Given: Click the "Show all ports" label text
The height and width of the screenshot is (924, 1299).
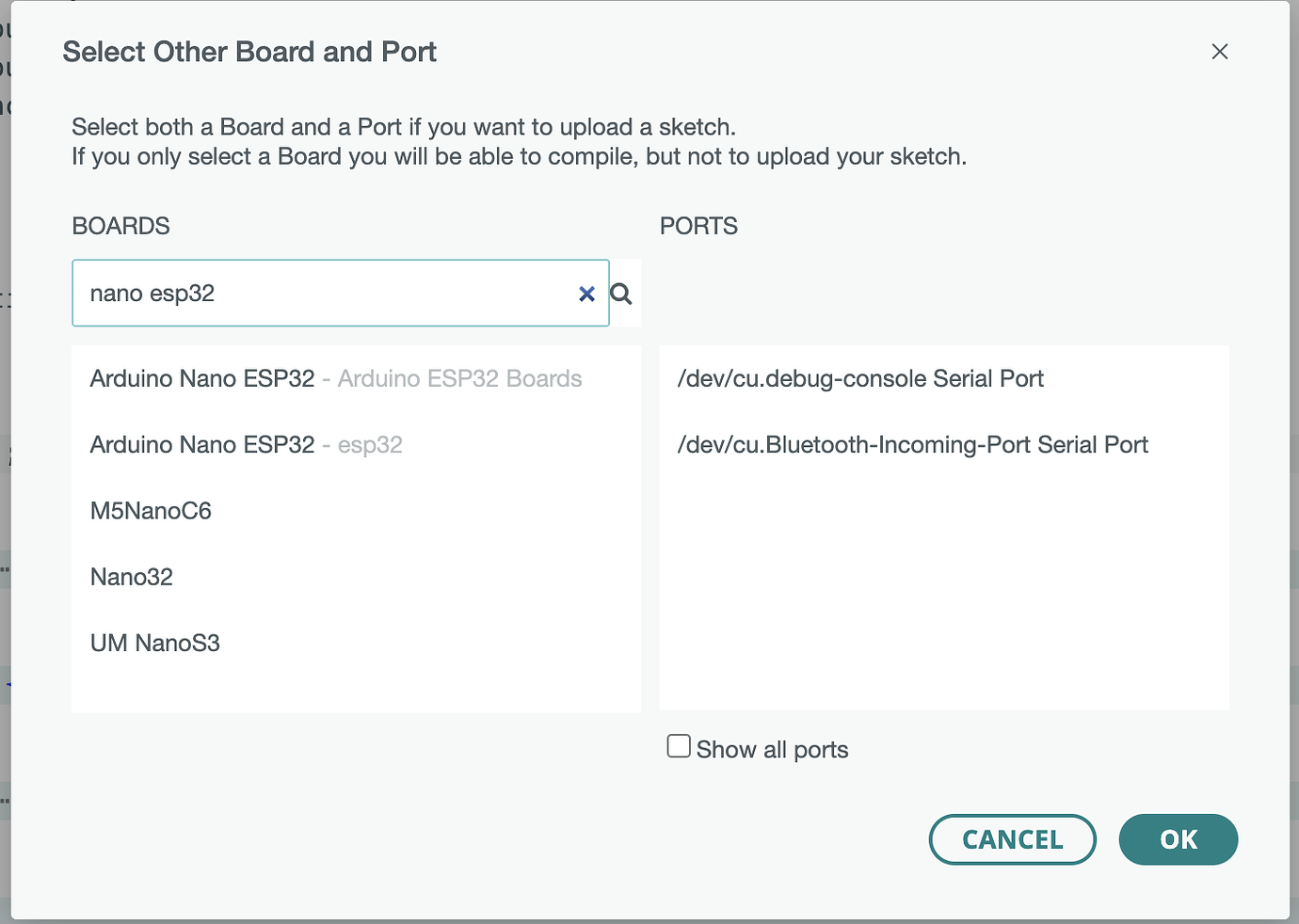Looking at the screenshot, I should [x=771, y=748].
